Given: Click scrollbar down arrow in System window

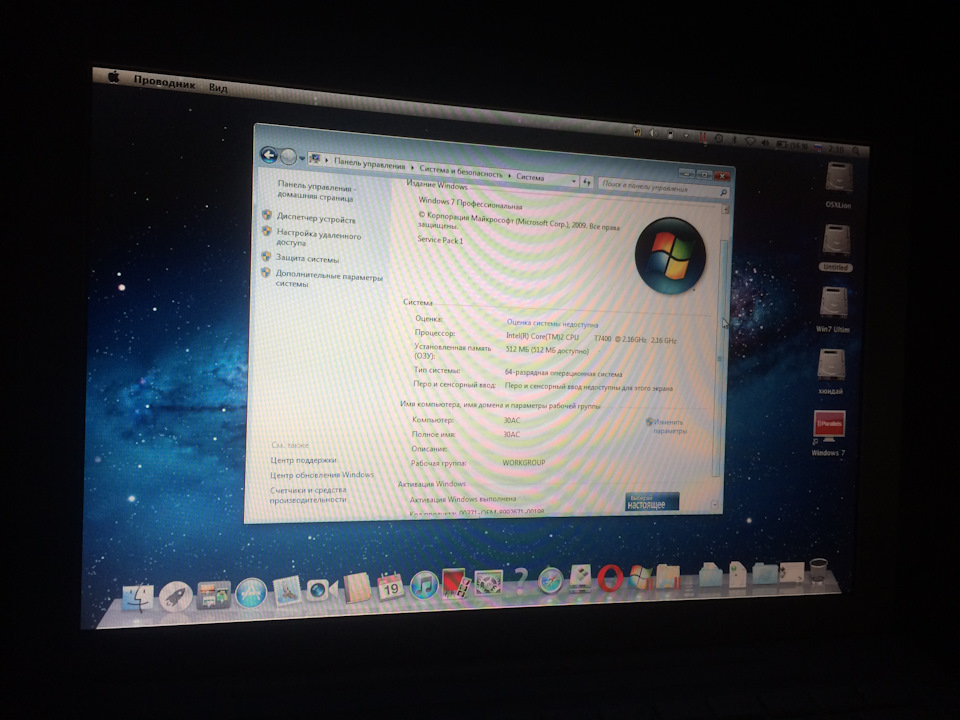Looking at the screenshot, I should (x=714, y=504).
